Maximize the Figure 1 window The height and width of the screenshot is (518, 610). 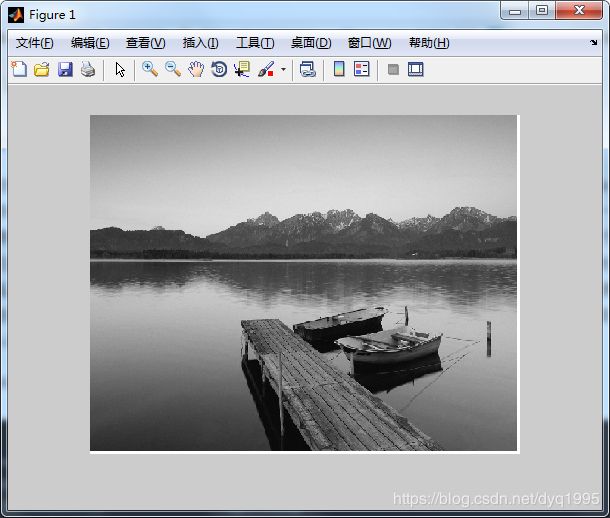(542, 11)
